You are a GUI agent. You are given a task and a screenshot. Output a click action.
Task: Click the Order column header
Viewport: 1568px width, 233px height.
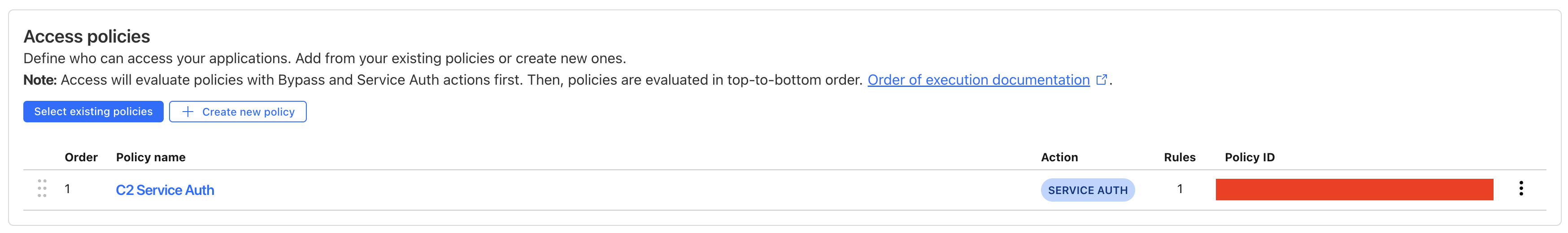[x=81, y=157]
